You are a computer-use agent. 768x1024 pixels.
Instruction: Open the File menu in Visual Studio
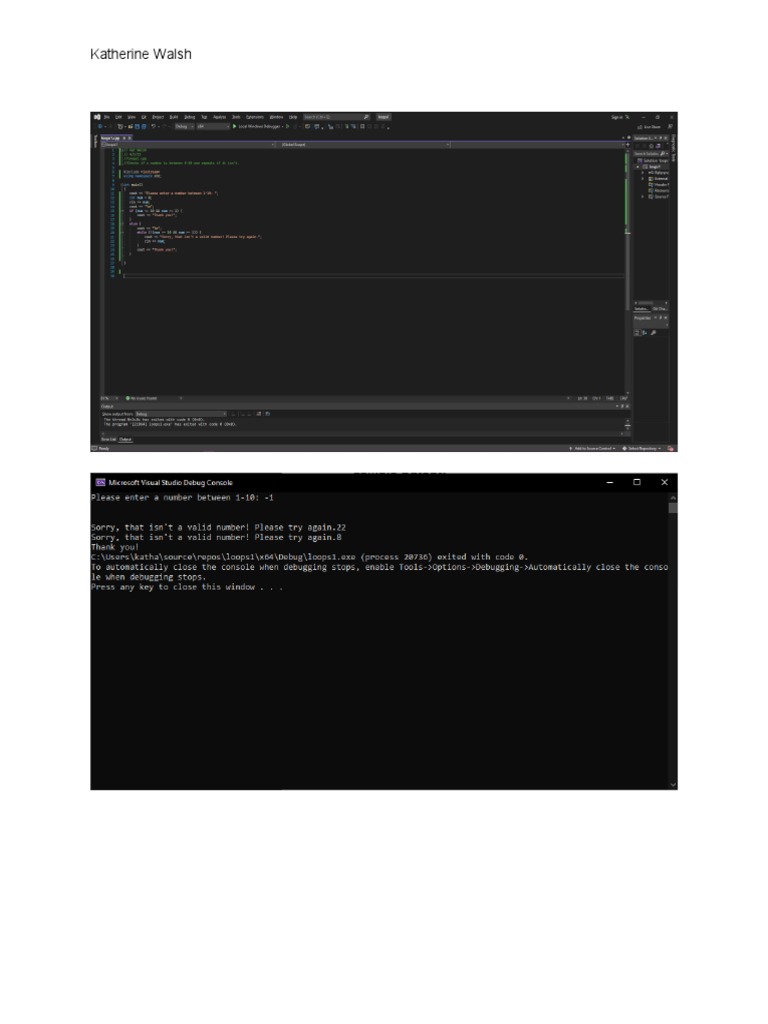coord(106,117)
